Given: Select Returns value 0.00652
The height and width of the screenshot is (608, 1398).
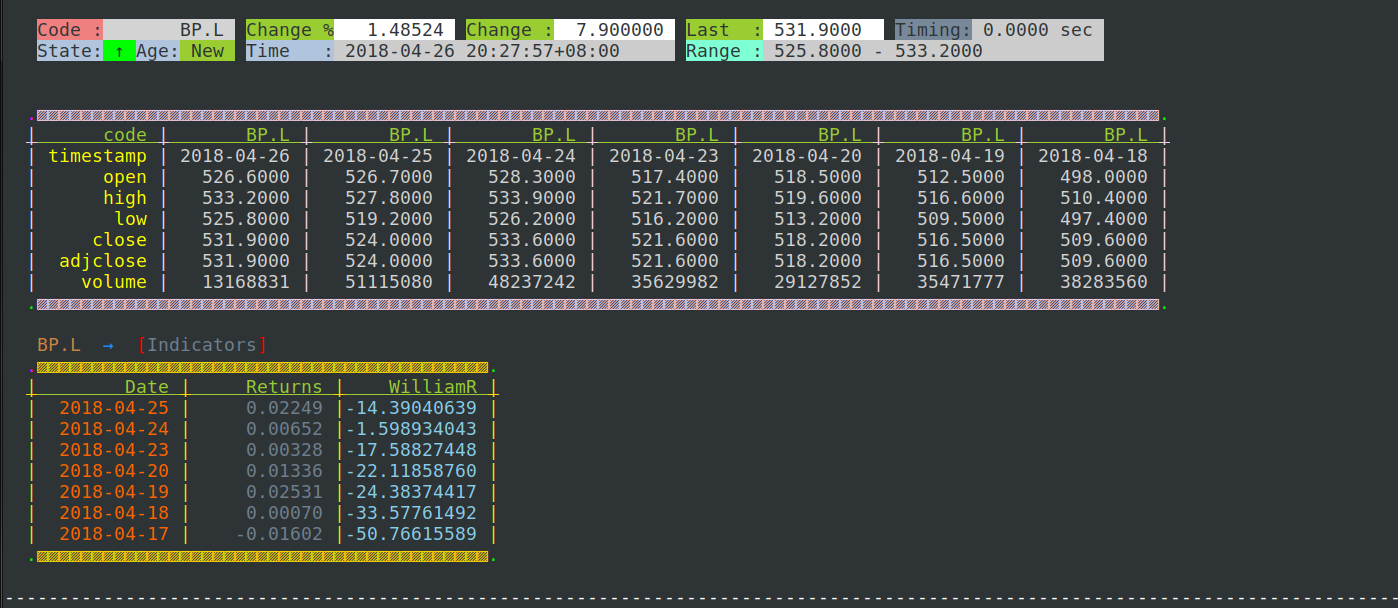Looking at the screenshot, I should (x=285, y=429).
